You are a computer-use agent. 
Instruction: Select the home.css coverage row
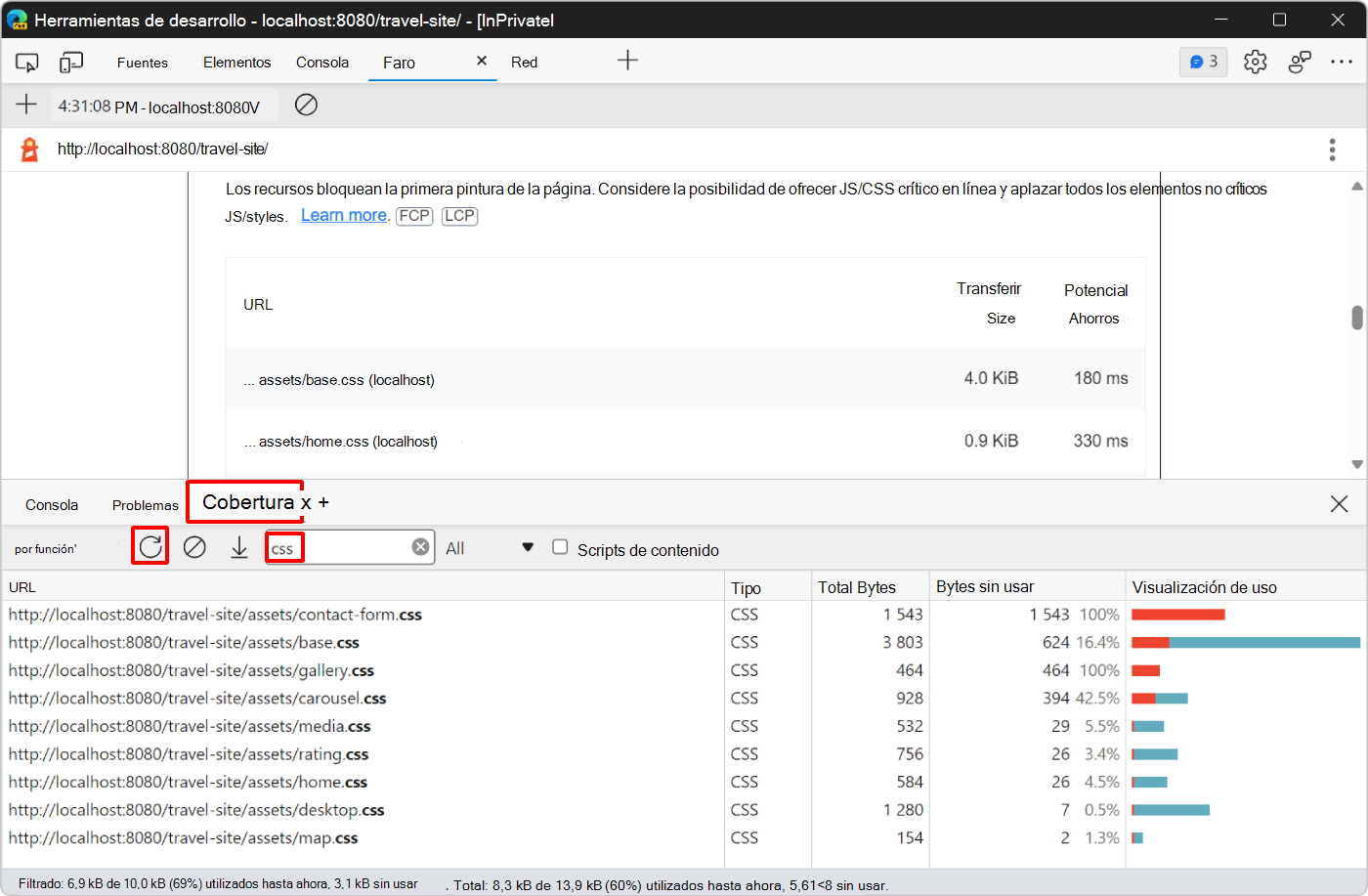(684, 782)
